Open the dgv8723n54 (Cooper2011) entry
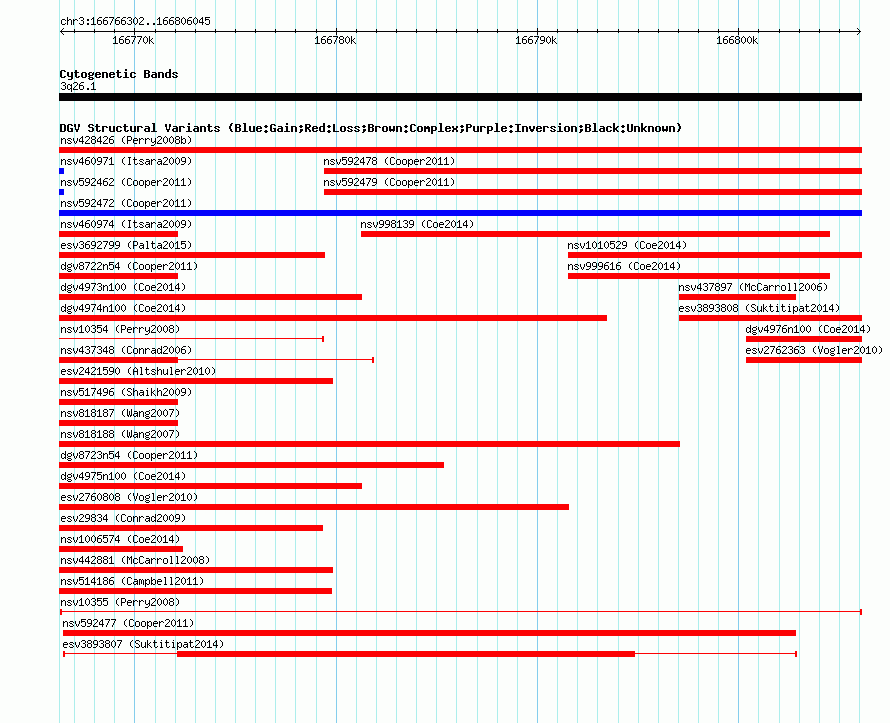890x723 pixels. pyautogui.click(x=129, y=455)
